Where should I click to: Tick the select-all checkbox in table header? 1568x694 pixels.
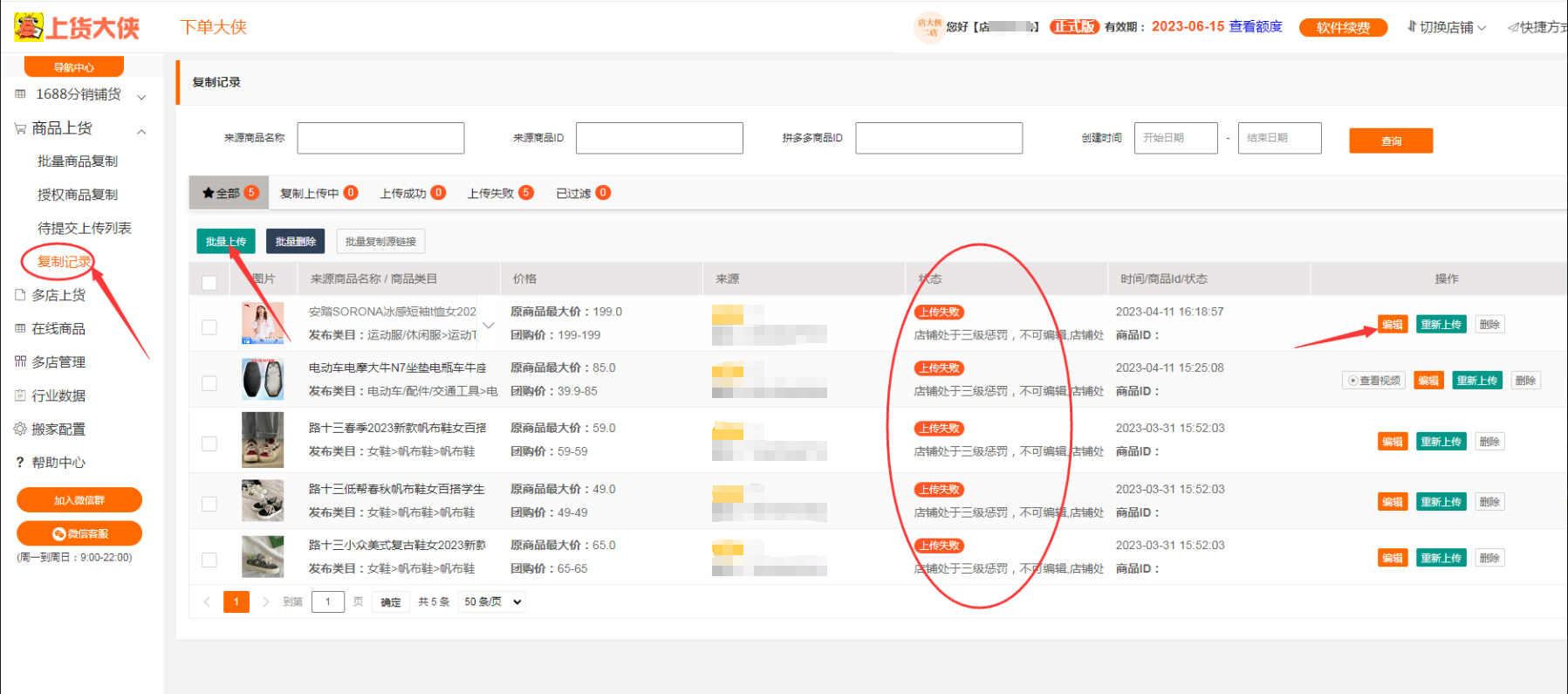[209, 282]
